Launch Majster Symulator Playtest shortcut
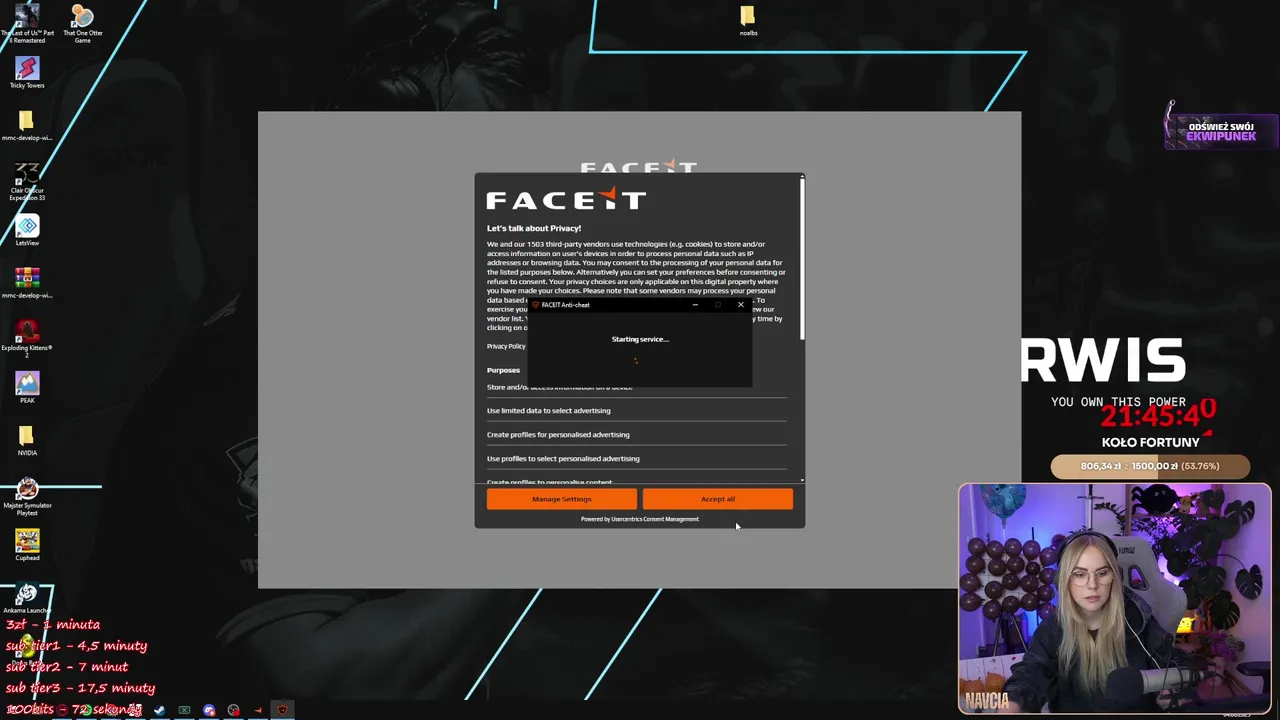 tap(27, 496)
